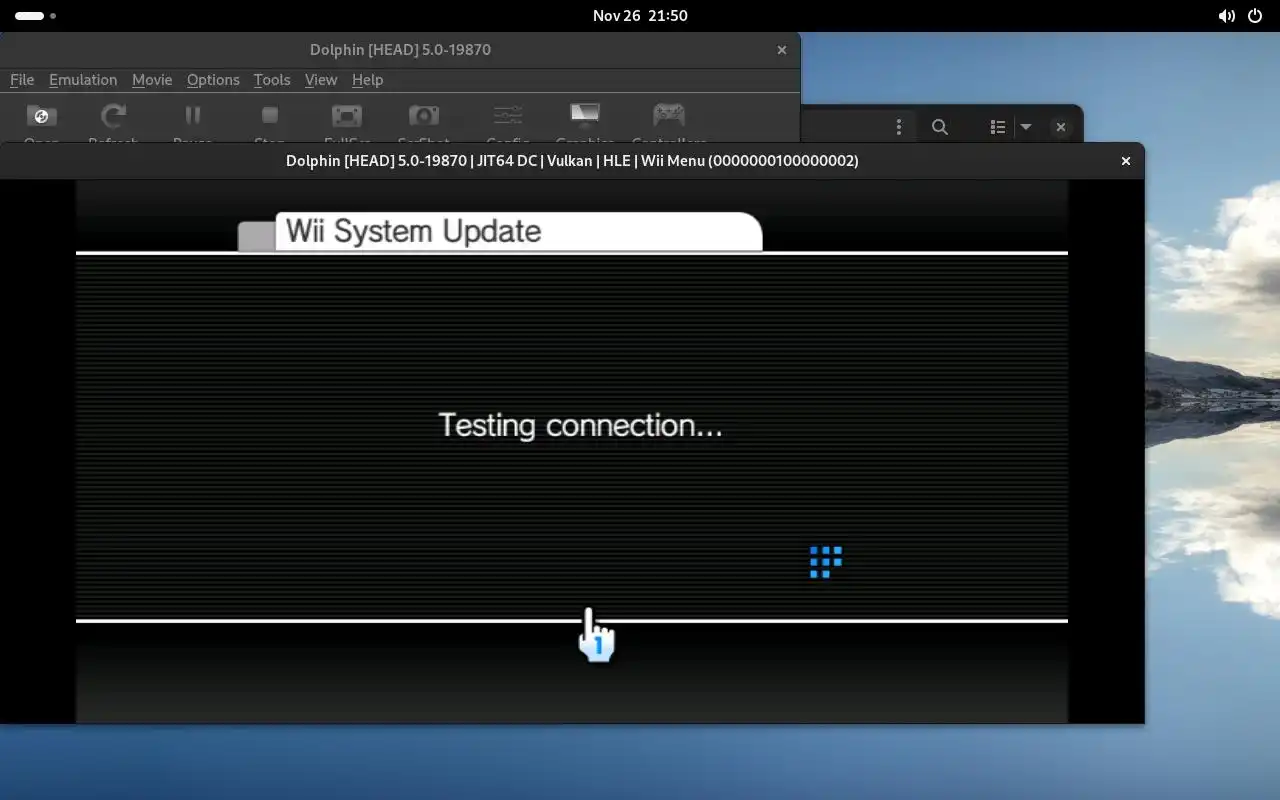
Task: Open the Tools menu
Action: pos(272,80)
